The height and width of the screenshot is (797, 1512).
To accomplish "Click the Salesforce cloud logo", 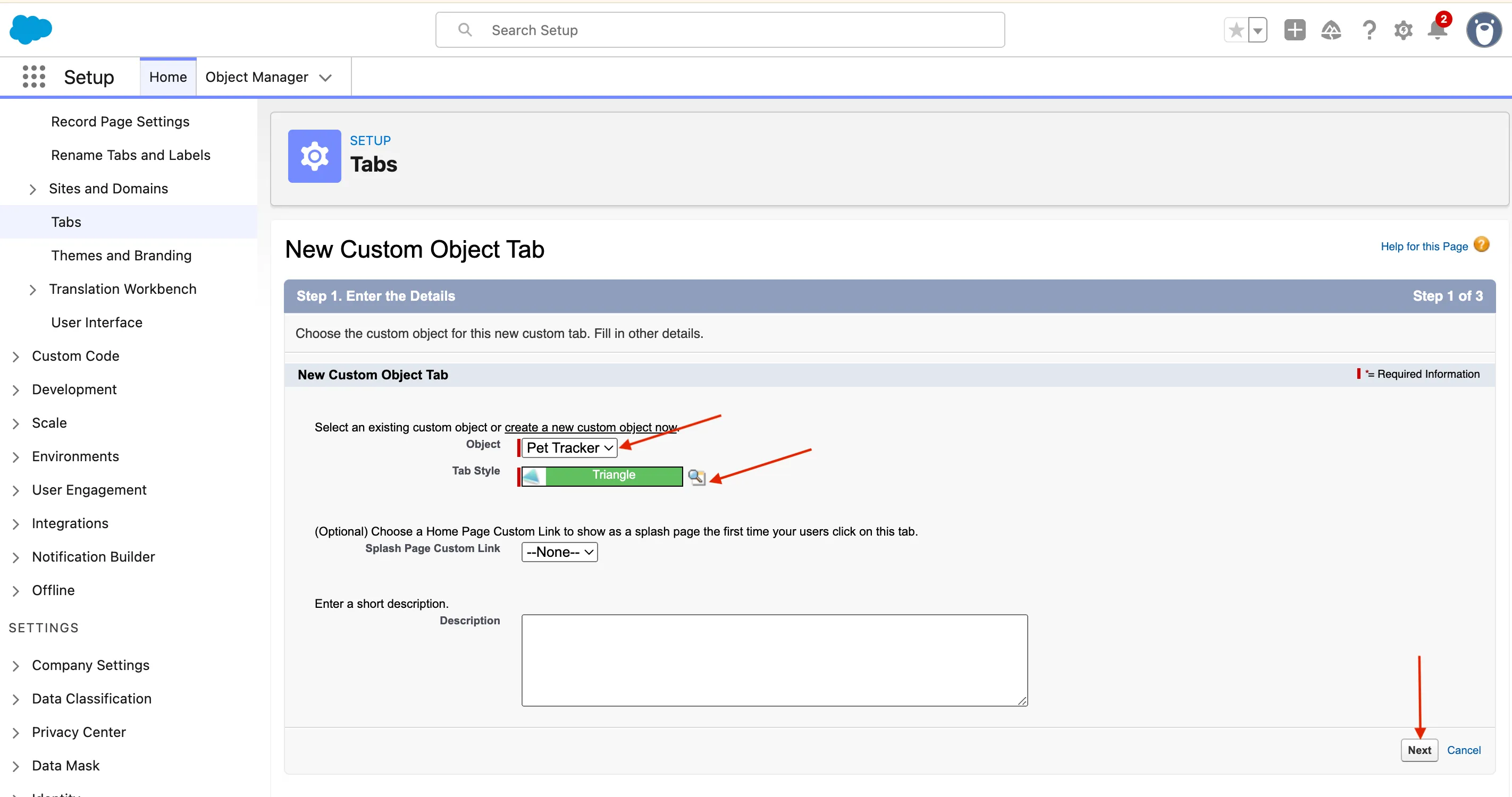I will pos(30,29).
